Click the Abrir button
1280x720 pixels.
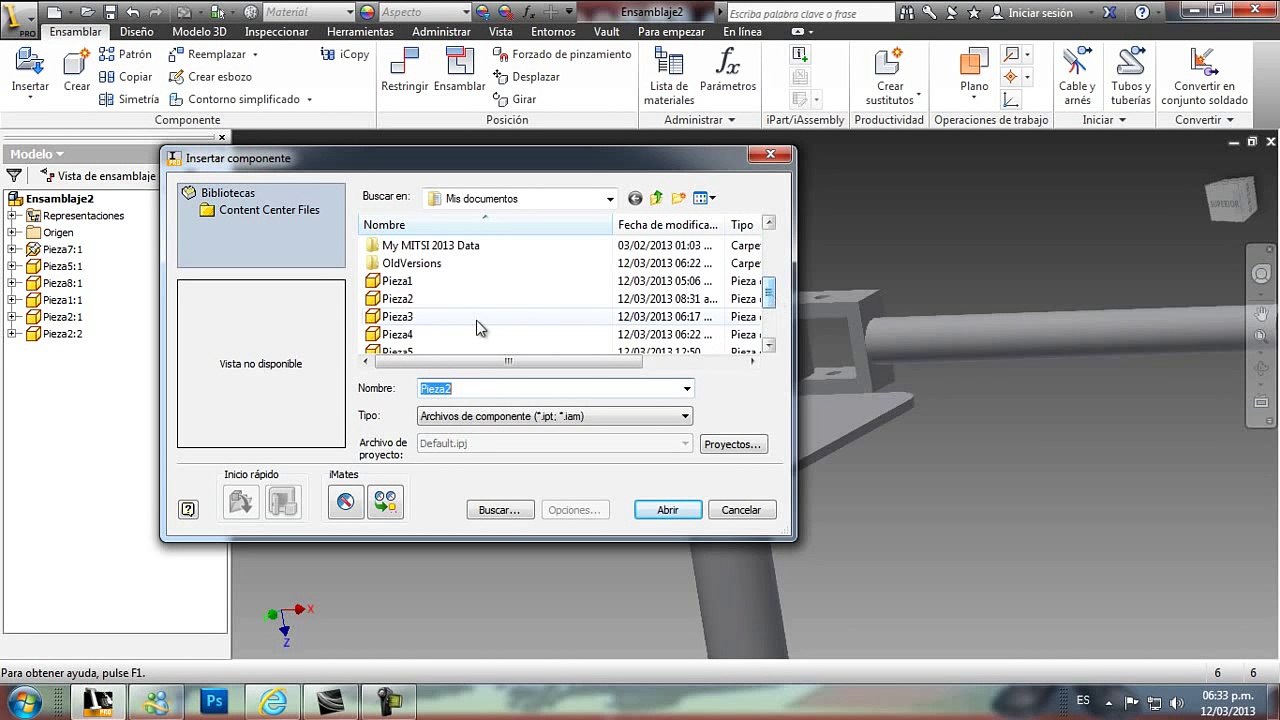click(668, 510)
